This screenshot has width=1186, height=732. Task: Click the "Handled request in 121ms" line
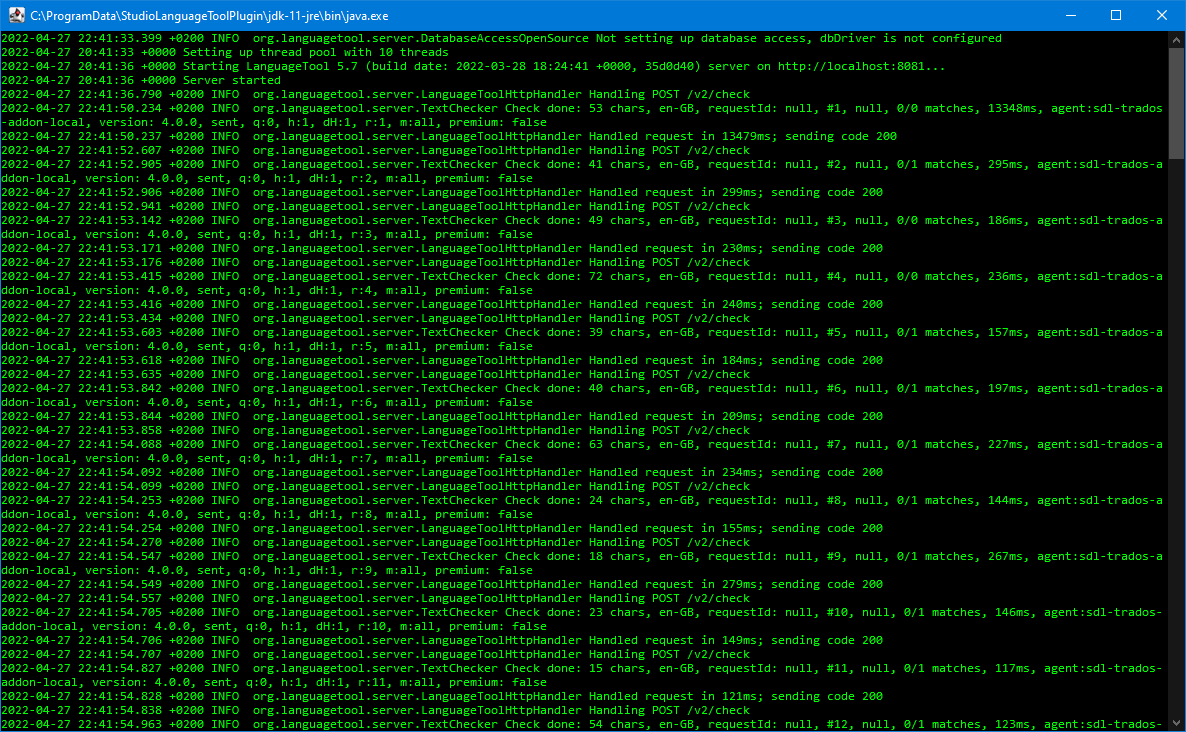(x=735, y=696)
